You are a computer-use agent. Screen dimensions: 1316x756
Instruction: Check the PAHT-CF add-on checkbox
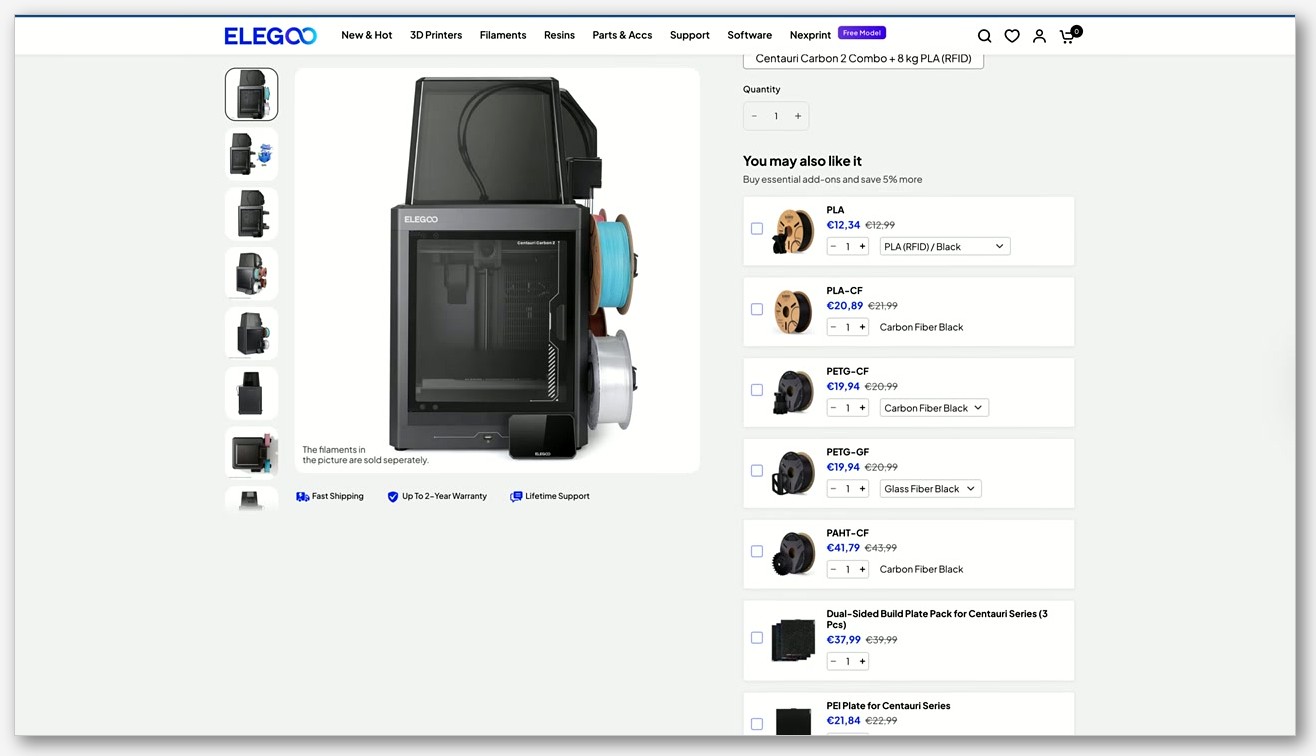pyautogui.click(x=757, y=551)
